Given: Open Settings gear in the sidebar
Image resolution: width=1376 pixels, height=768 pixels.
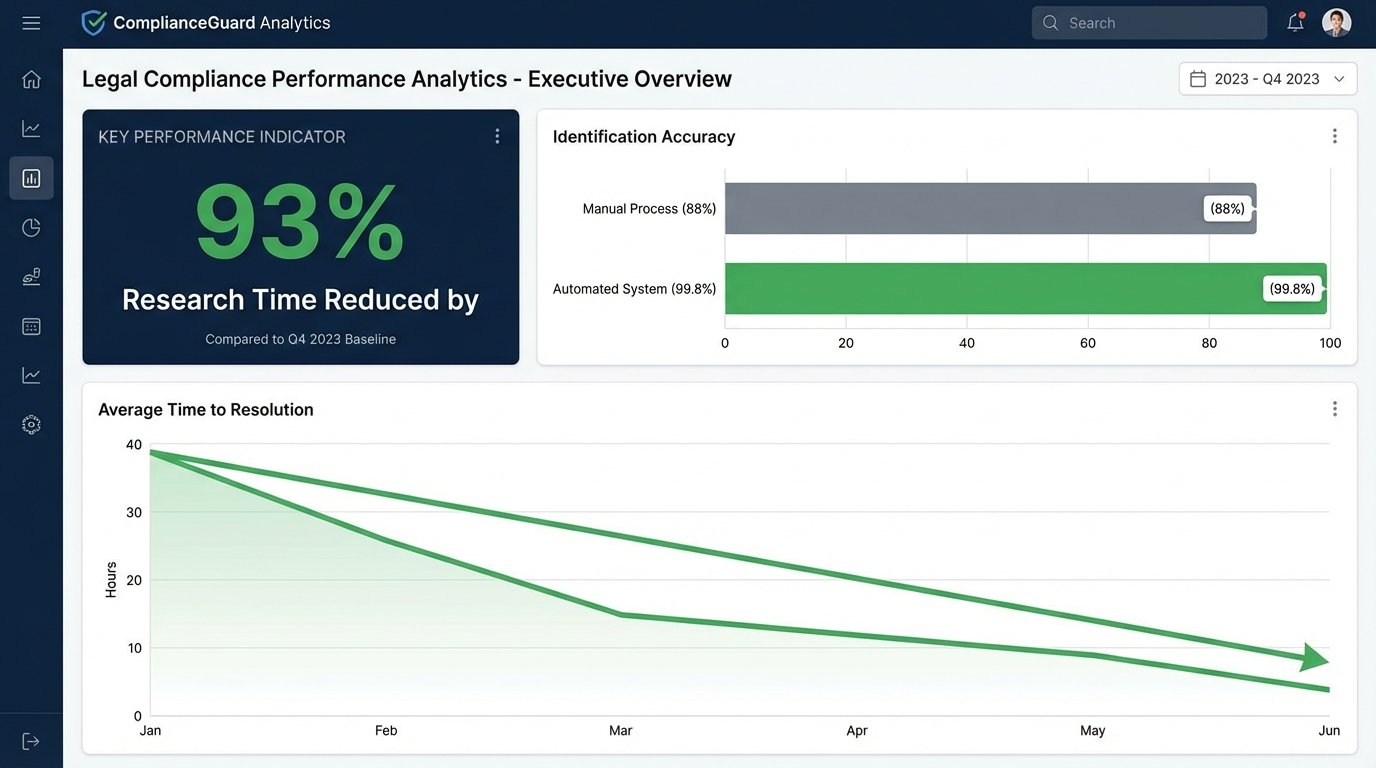Looking at the screenshot, I should (x=31, y=425).
